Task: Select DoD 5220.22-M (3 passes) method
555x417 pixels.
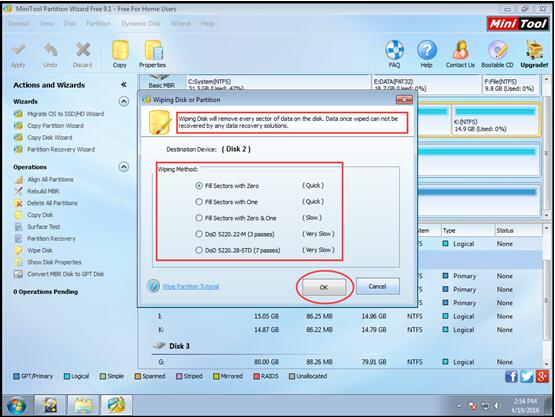Action: coord(235,234)
